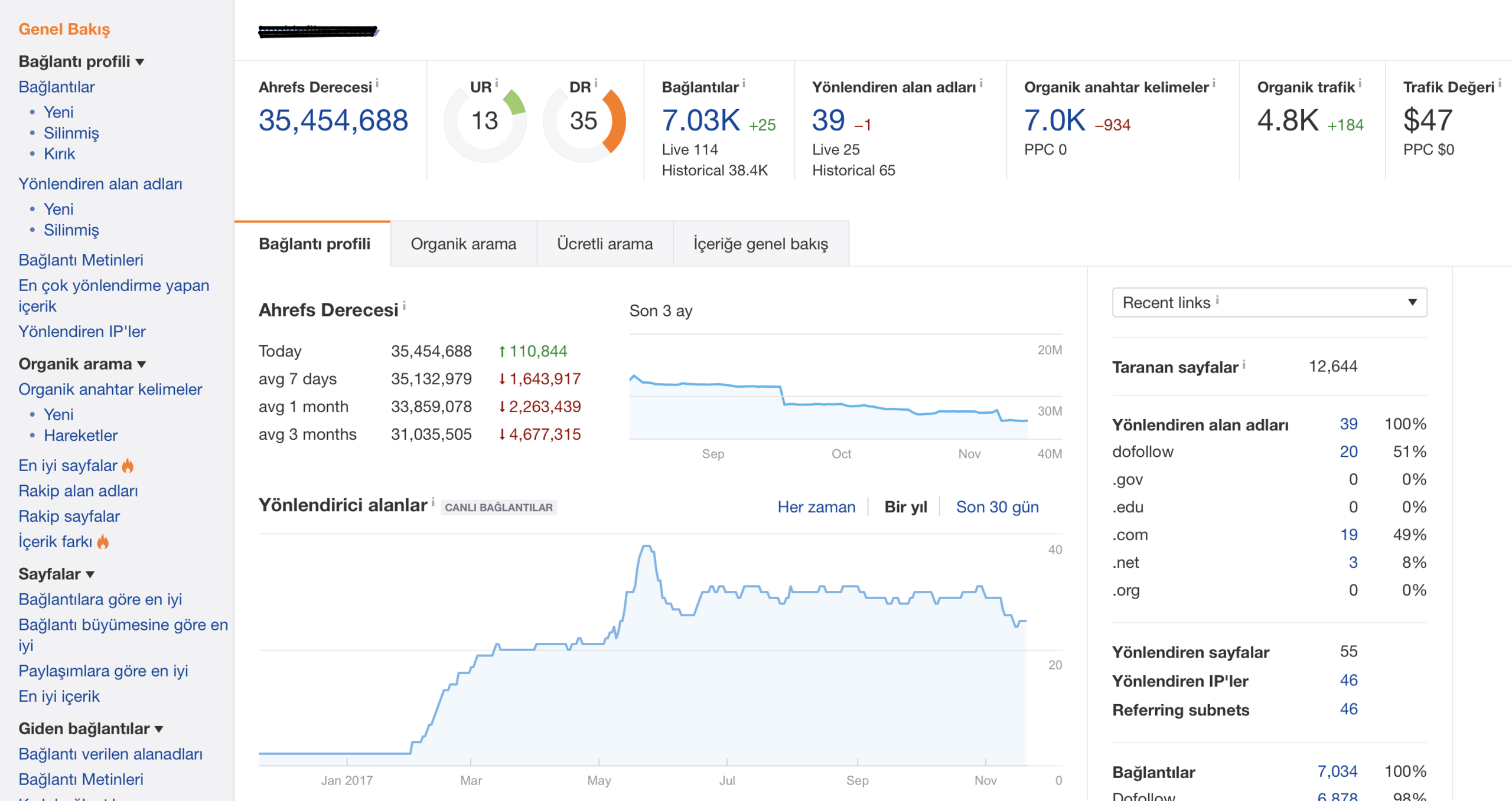
Task: Click the info icon beside Organik trafik
Action: (1360, 83)
